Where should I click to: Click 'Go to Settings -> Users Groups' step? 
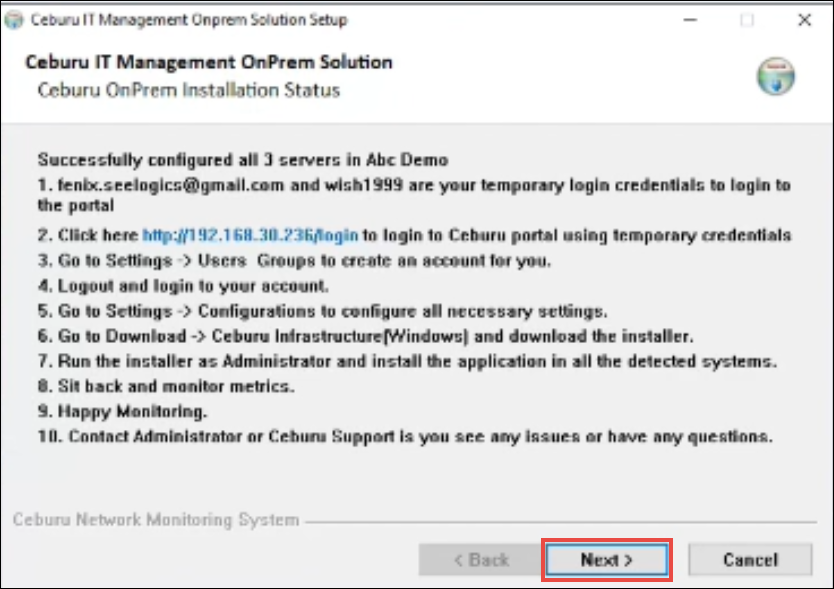click(294, 260)
